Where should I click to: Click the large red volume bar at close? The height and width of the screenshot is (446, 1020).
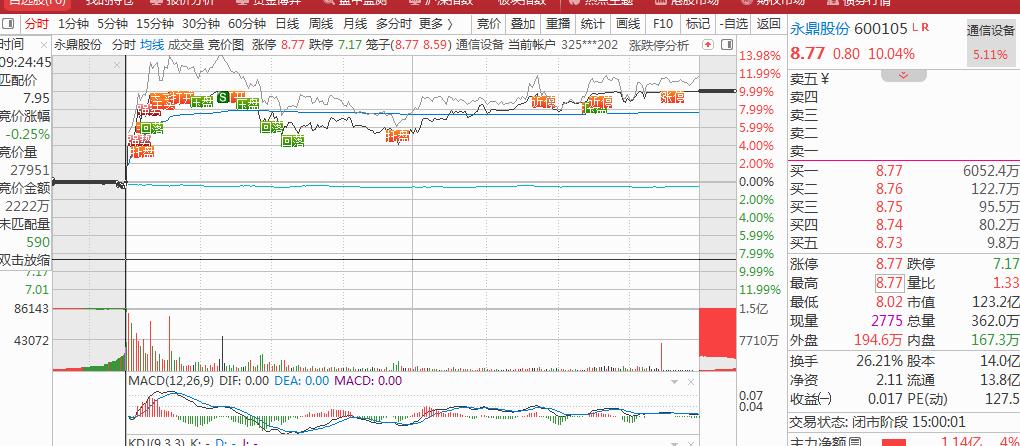(x=716, y=333)
